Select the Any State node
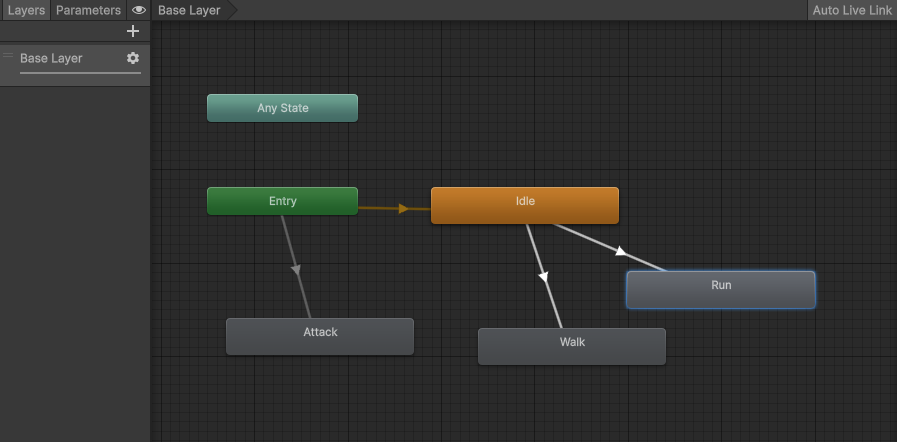 click(x=282, y=108)
